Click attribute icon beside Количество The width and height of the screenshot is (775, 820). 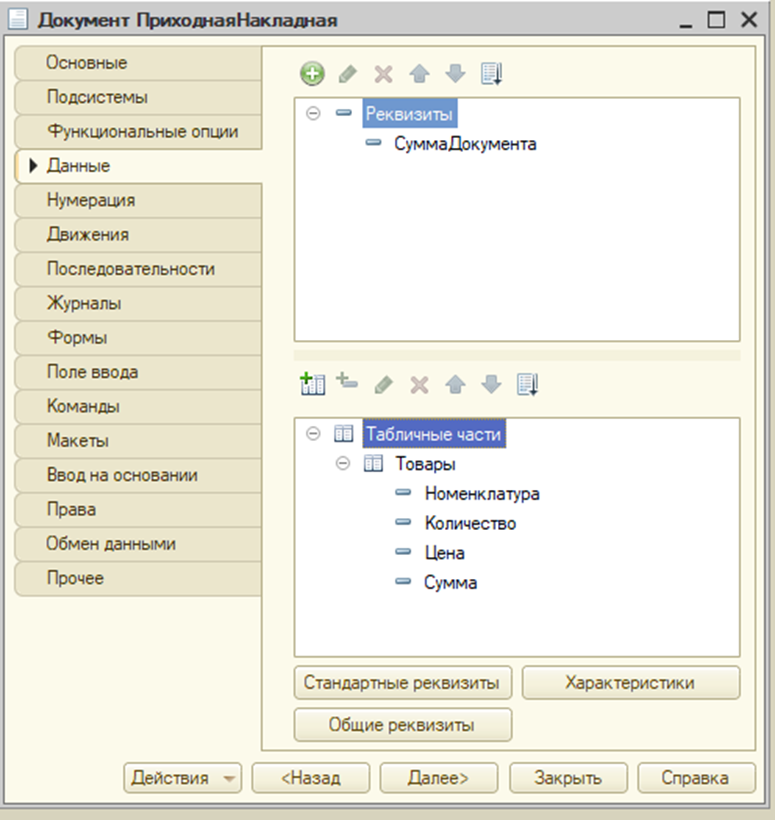pos(403,522)
